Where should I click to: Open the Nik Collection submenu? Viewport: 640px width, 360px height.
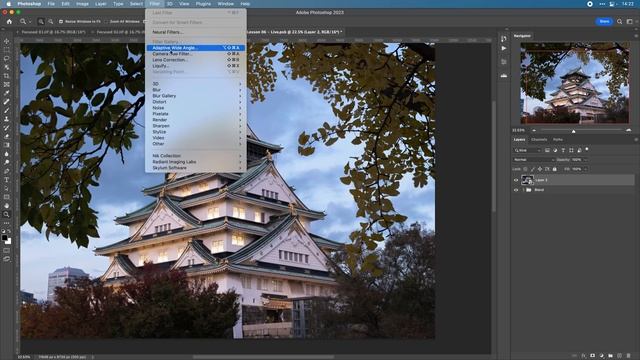196,156
